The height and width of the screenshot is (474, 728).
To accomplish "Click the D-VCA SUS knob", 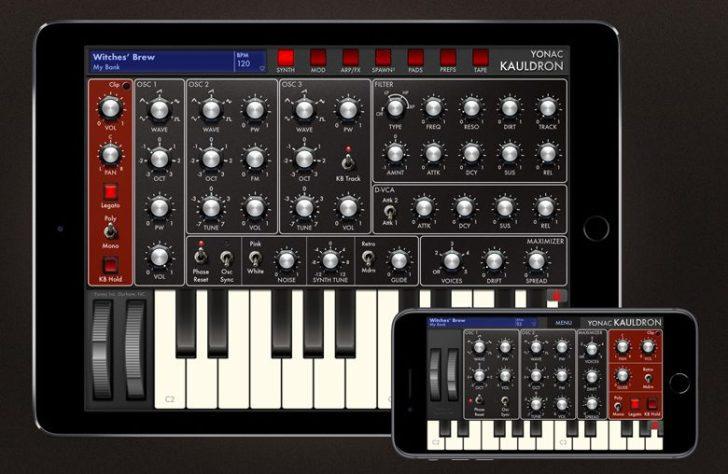I will pos(505,208).
